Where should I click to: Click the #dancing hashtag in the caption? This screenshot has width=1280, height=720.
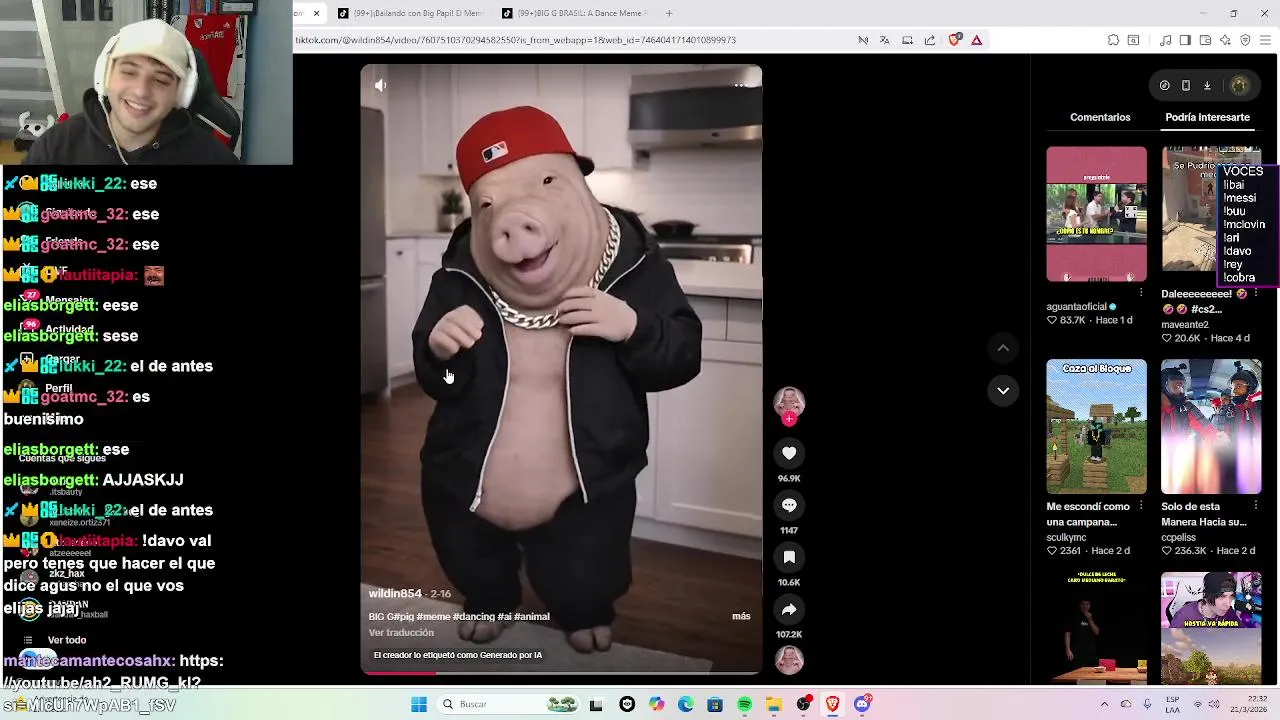474,617
